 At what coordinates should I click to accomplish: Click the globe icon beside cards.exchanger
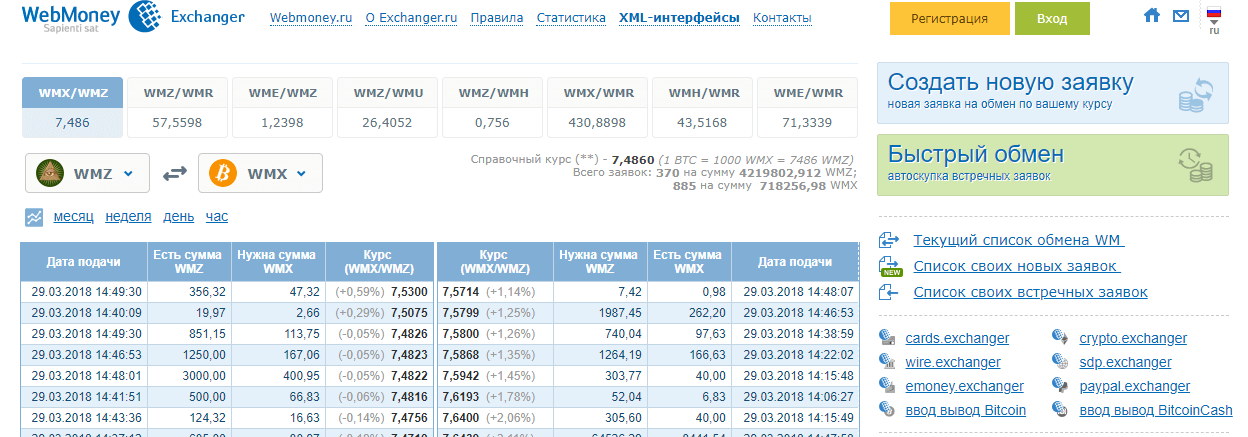point(886,338)
